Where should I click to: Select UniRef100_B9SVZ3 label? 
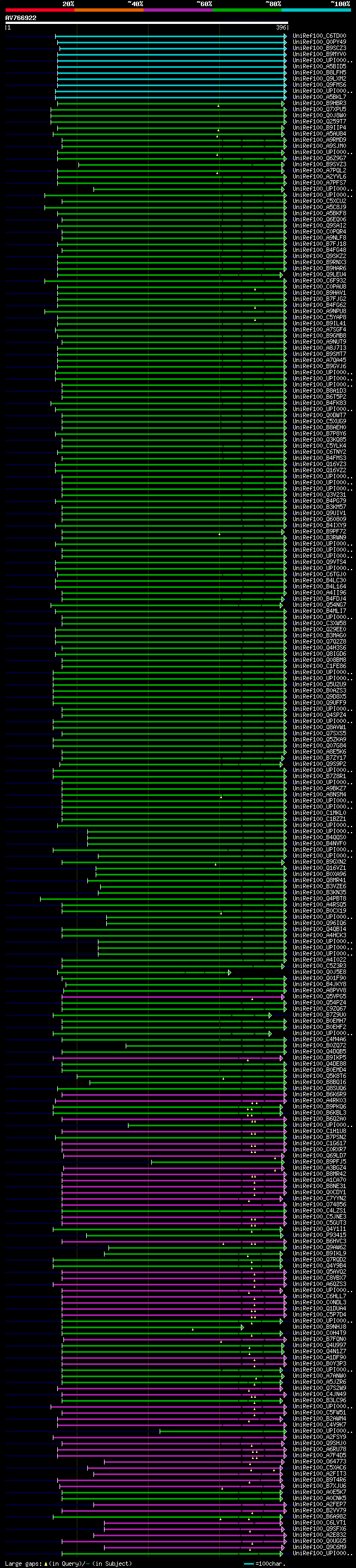[x=319, y=164]
